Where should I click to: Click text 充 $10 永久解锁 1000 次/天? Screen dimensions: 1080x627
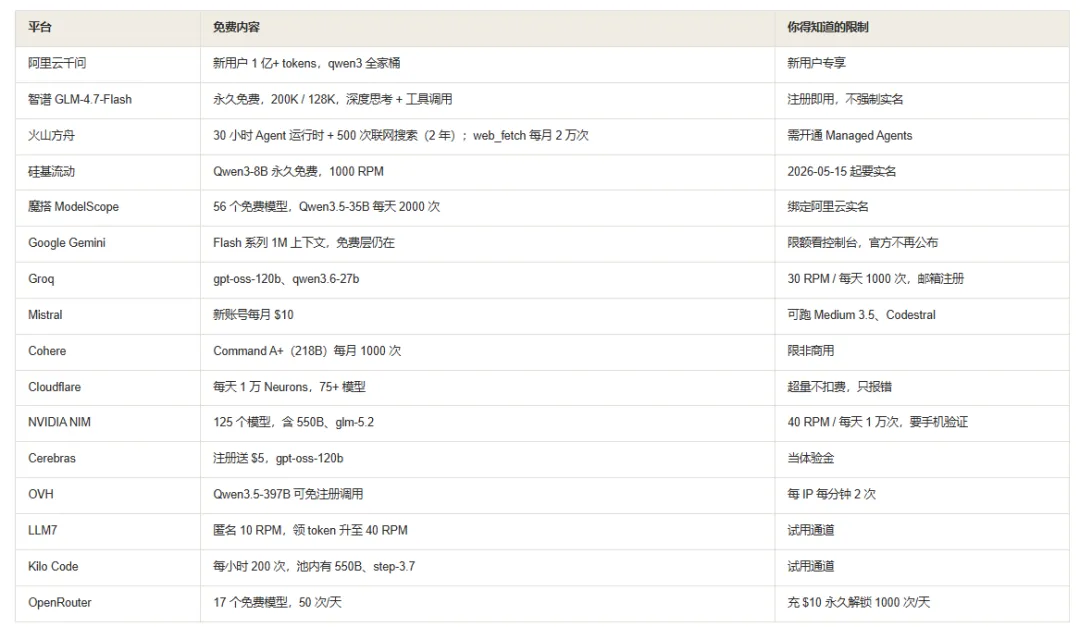pyautogui.click(x=859, y=603)
